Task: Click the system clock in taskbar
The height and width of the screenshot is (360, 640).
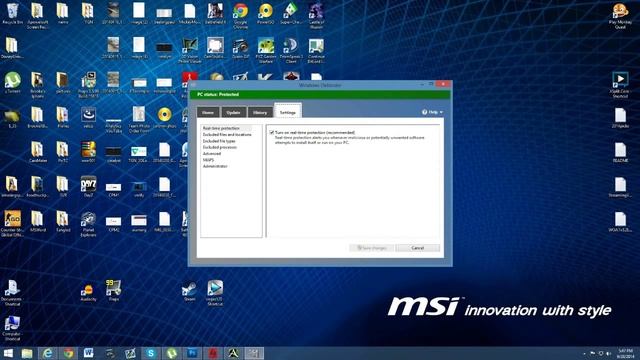Action: 625,353
